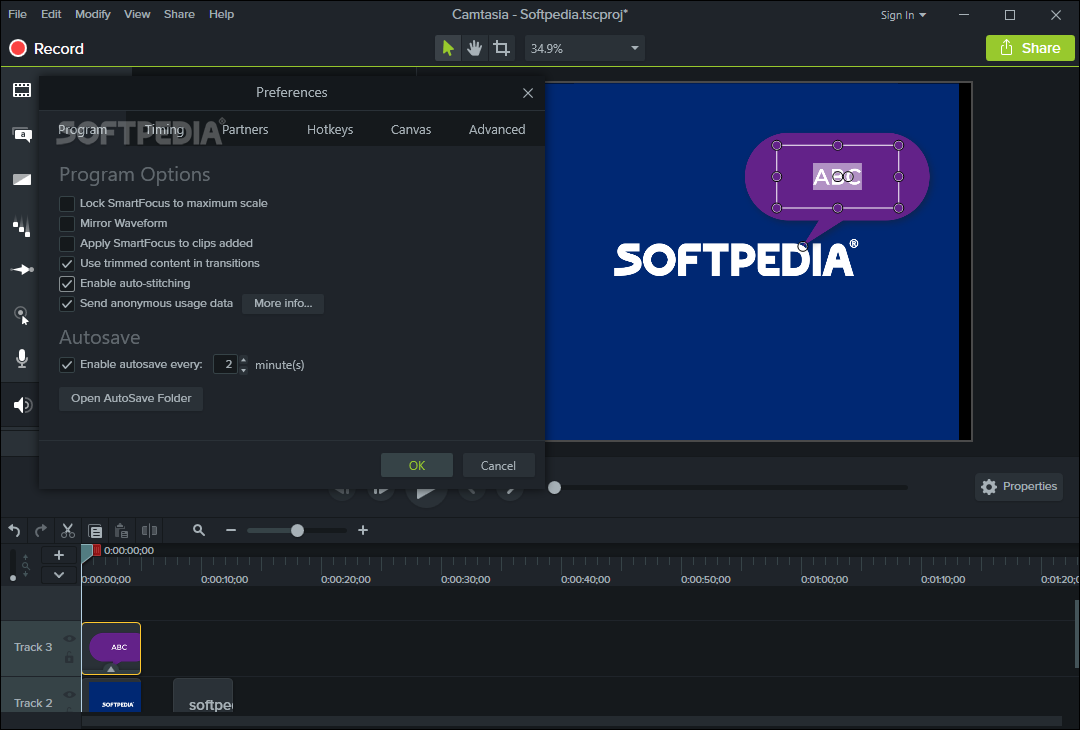The image size is (1080, 730).
Task: Expand ABC callout clip effects triangle
Action: 111,668
